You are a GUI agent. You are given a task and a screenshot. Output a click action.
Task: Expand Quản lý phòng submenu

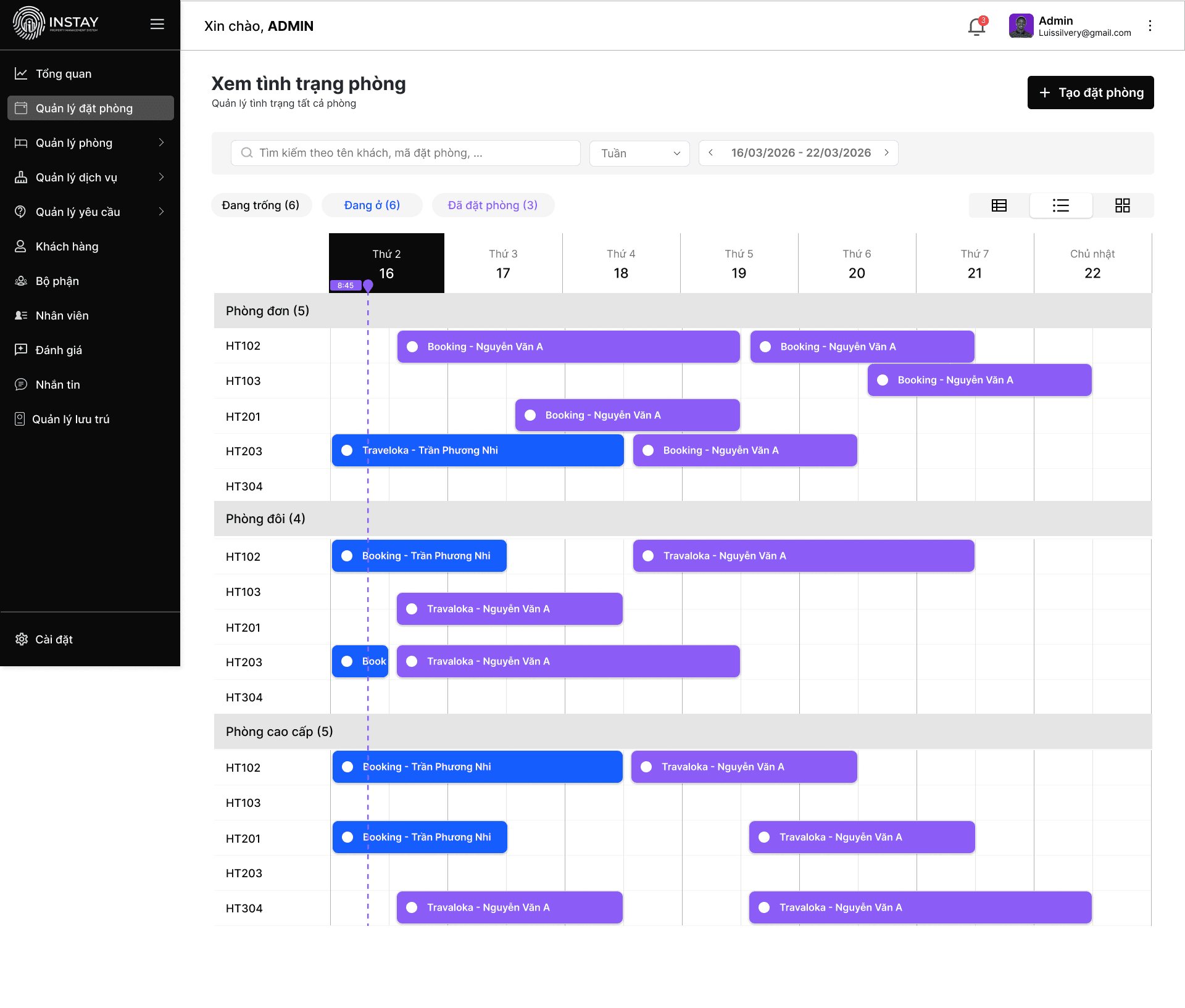click(161, 143)
